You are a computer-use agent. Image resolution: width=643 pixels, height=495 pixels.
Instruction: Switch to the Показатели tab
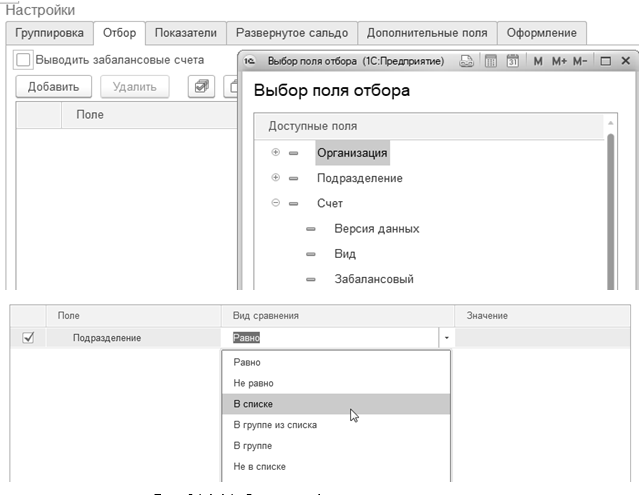(185, 33)
